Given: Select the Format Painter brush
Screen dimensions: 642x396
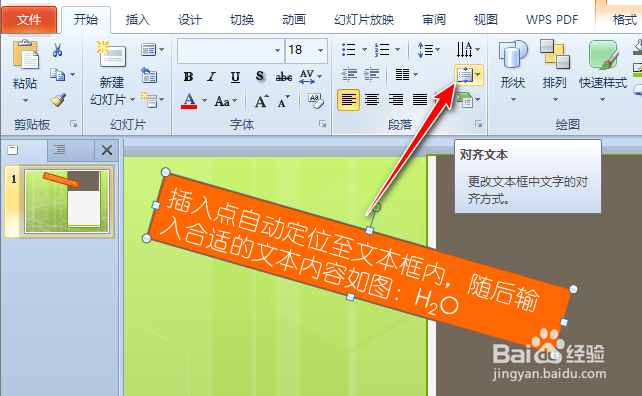Looking at the screenshot, I should point(59,100).
